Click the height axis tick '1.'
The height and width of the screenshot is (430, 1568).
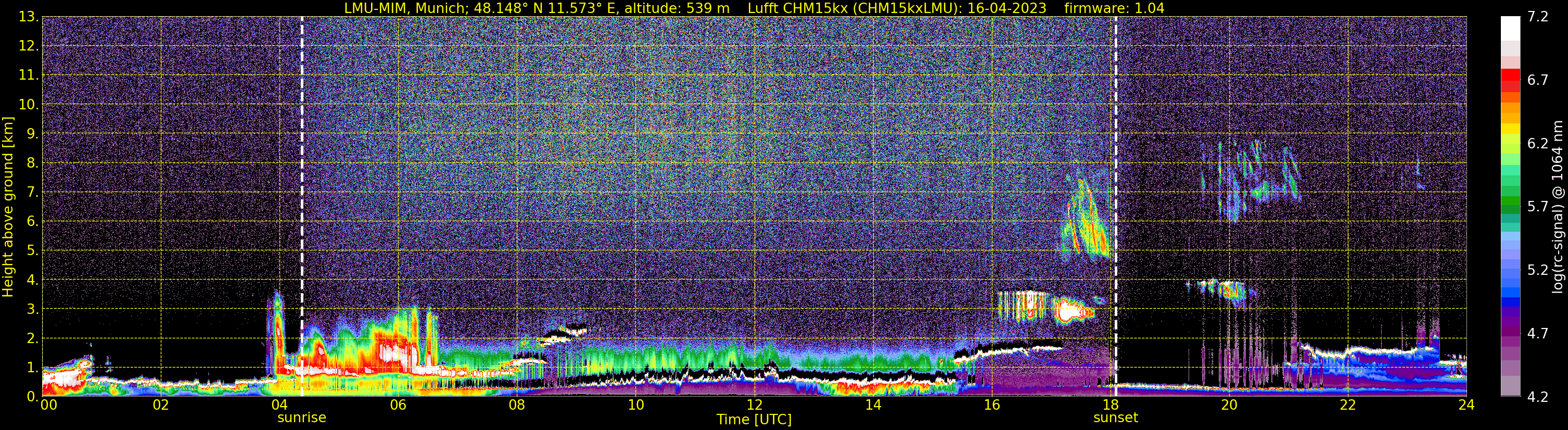point(32,367)
